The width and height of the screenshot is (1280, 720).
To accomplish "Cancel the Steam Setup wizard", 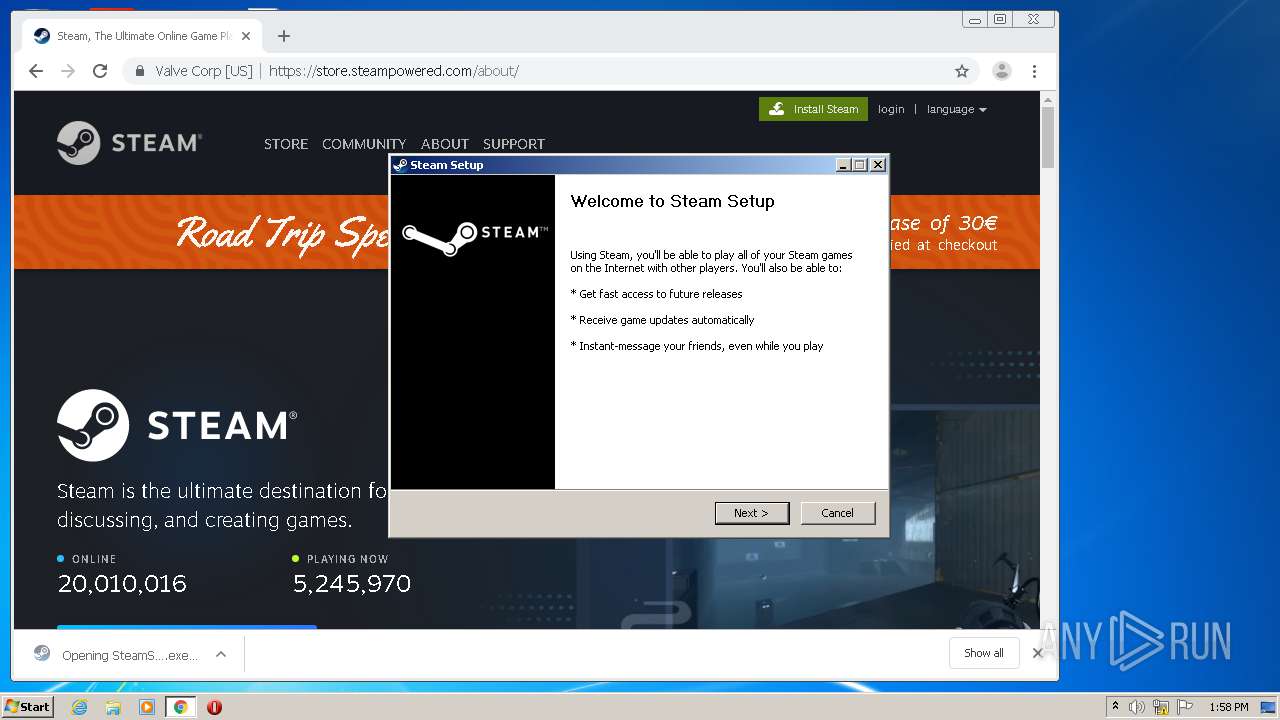I will coord(838,513).
